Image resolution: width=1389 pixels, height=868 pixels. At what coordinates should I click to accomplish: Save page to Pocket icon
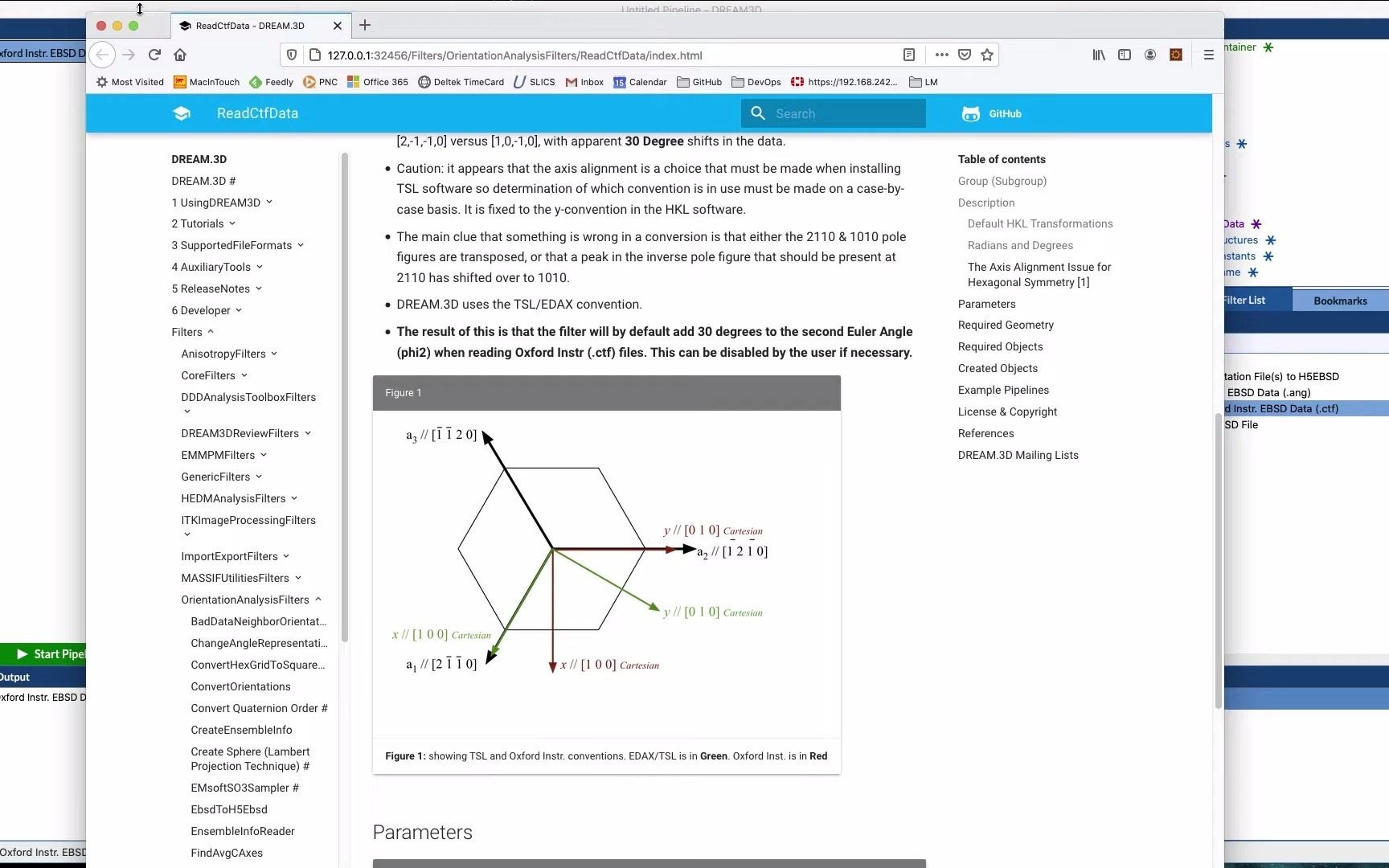point(965,55)
